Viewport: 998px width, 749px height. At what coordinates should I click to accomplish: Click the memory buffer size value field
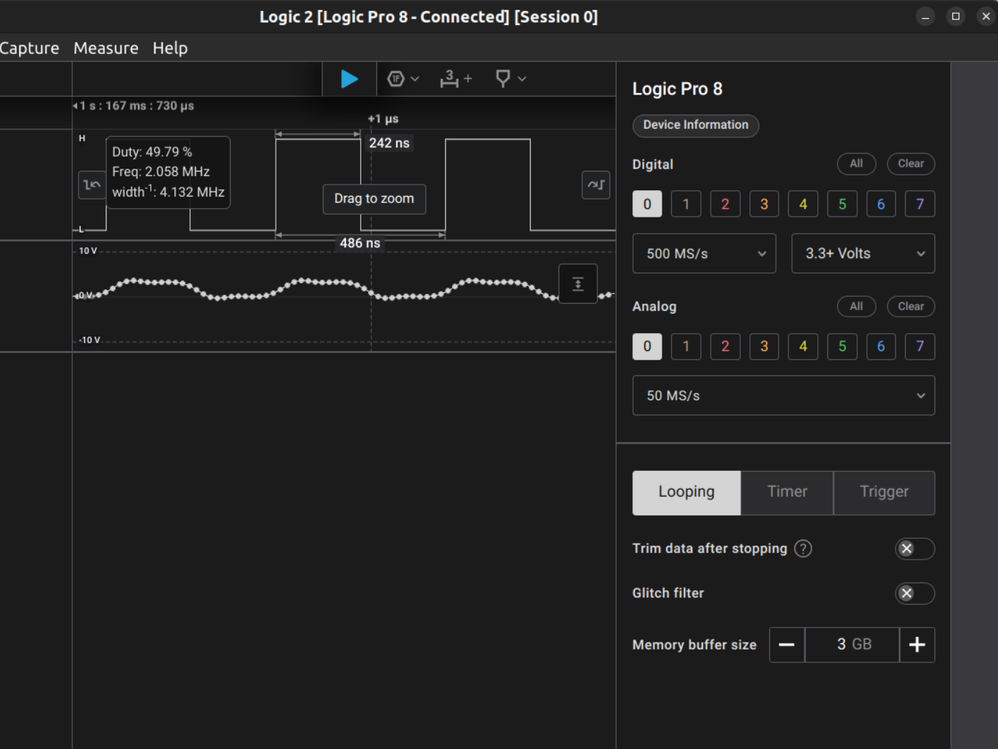click(852, 645)
